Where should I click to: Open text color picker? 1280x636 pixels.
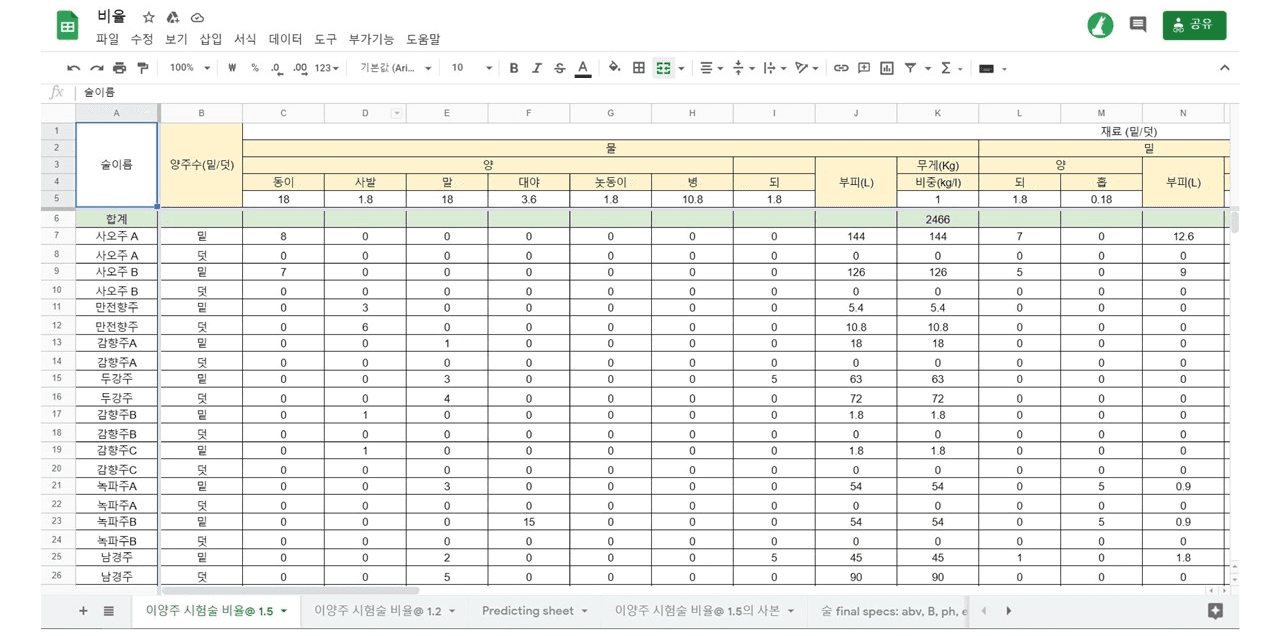point(583,68)
